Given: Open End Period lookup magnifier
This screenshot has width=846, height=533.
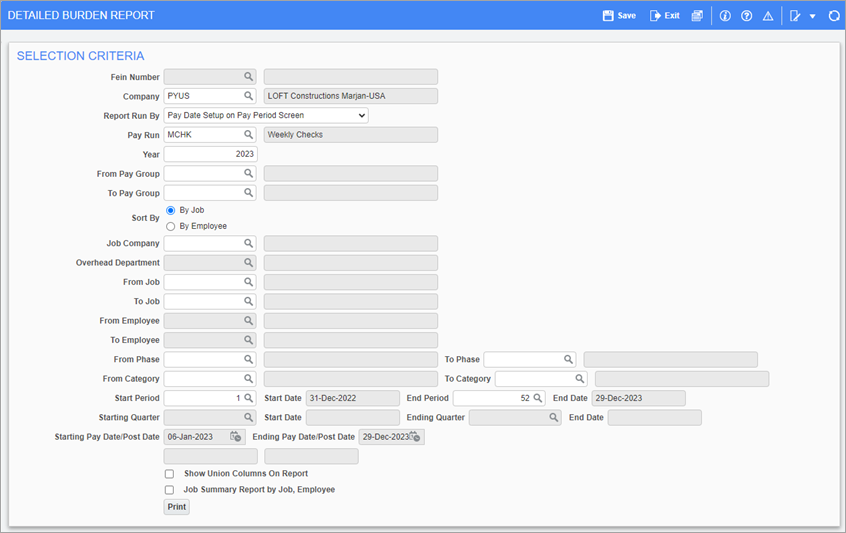Looking at the screenshot, I should coord(537,398).
